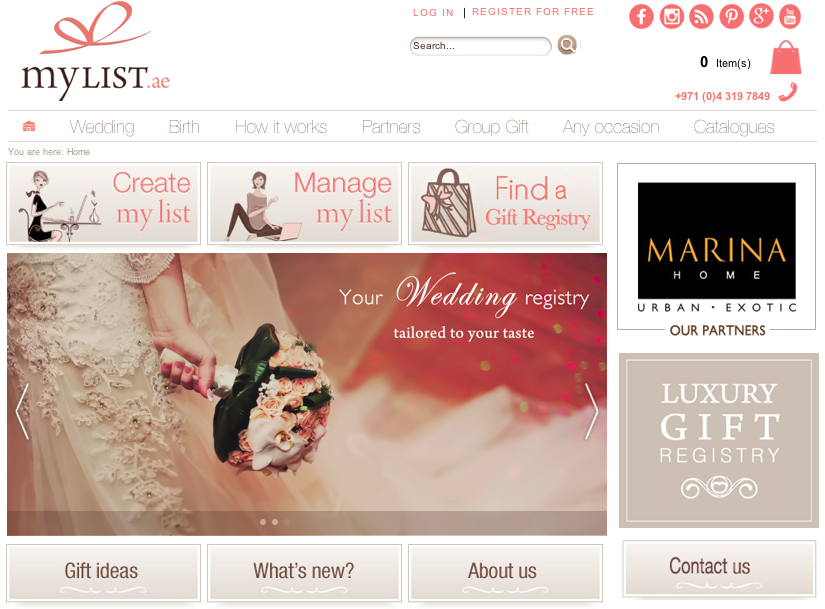Show next slide with right arrow
The height and width of the screenshot is (609, 825).
(x=591, y=411)
